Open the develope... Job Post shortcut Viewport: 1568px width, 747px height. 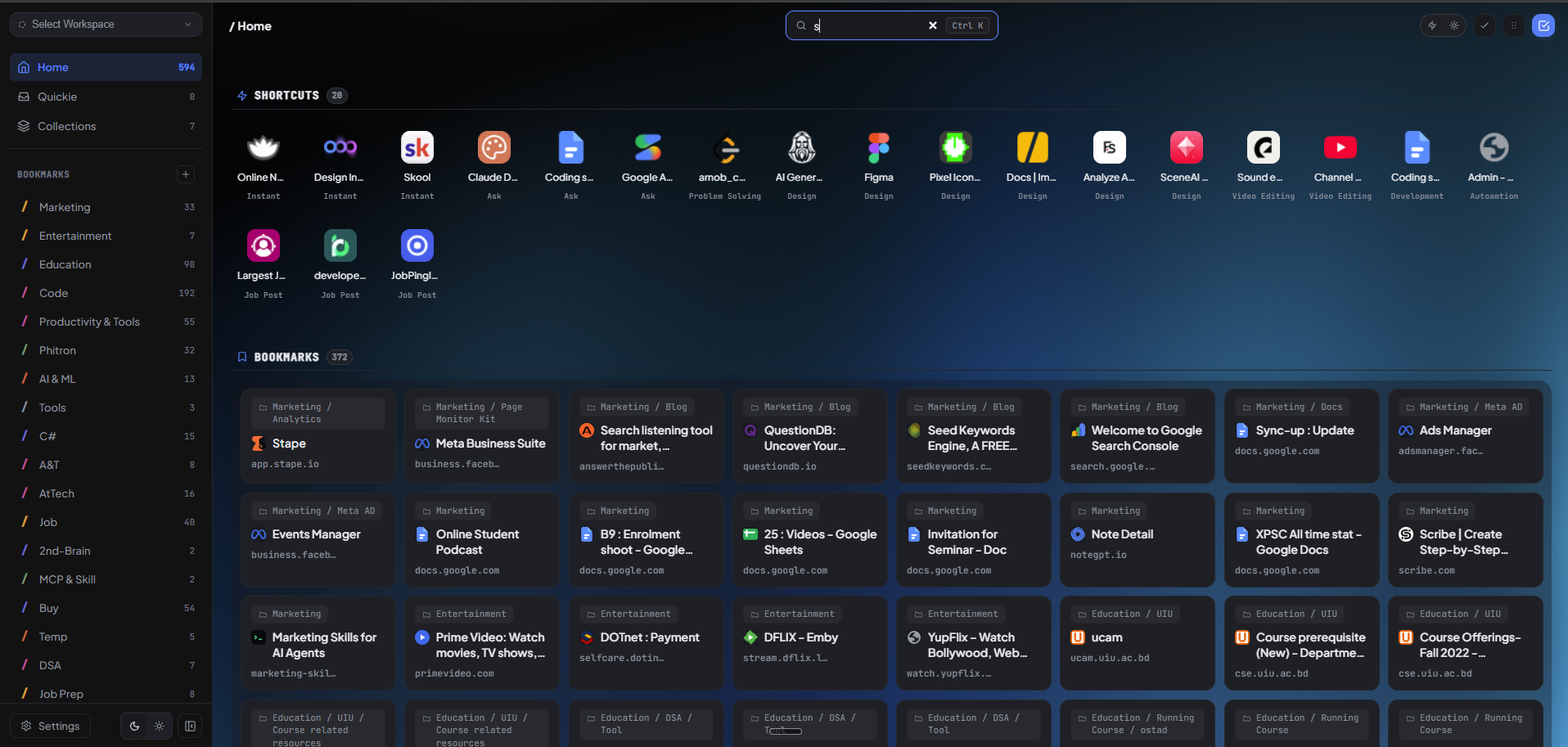click(x=340, y=245)
